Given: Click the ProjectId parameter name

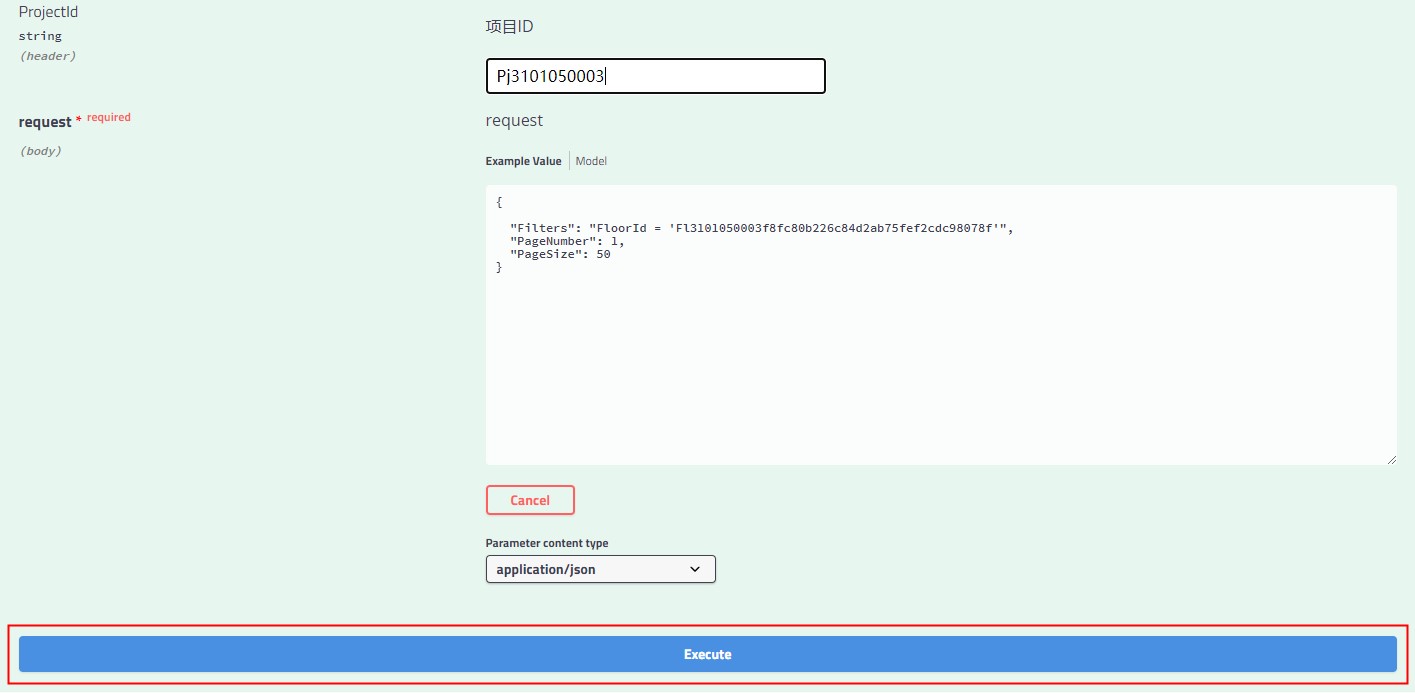Looking at the screenshot, I should [48, 13].
